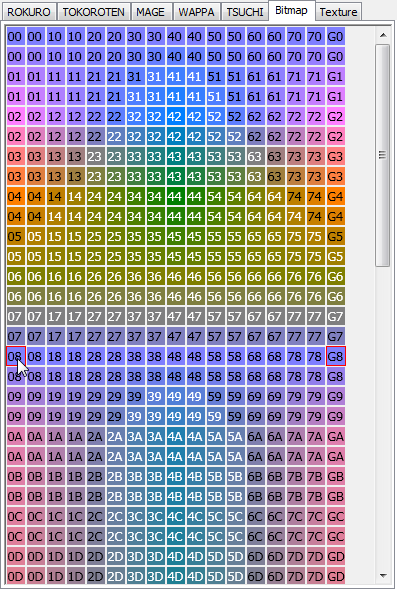Pick the upper G6 swatch
The image size is (397, 590).
coord(335,276)
